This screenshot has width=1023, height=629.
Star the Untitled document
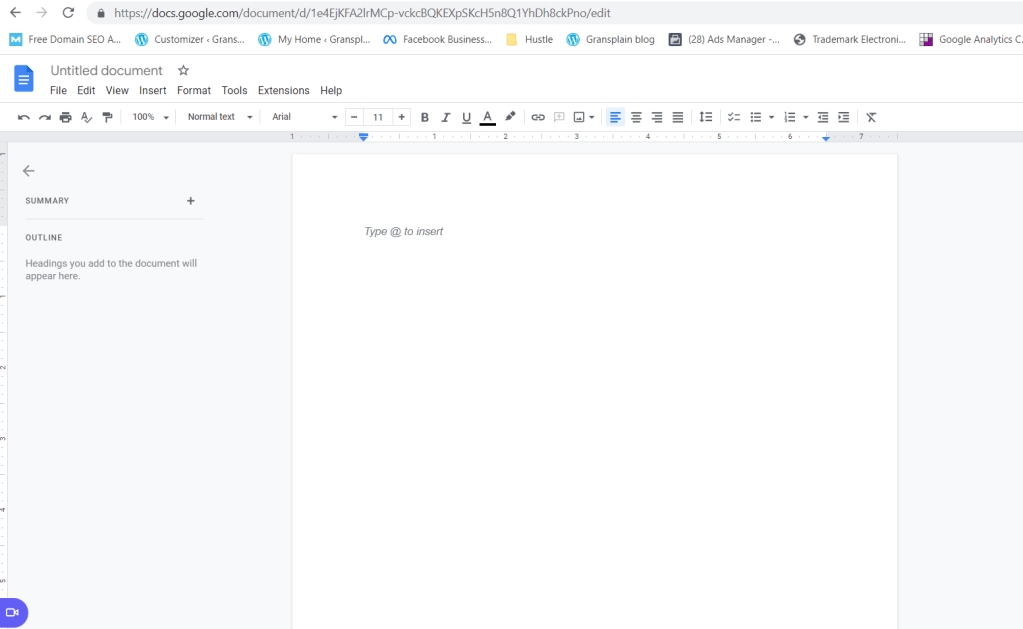pos(183,71)
